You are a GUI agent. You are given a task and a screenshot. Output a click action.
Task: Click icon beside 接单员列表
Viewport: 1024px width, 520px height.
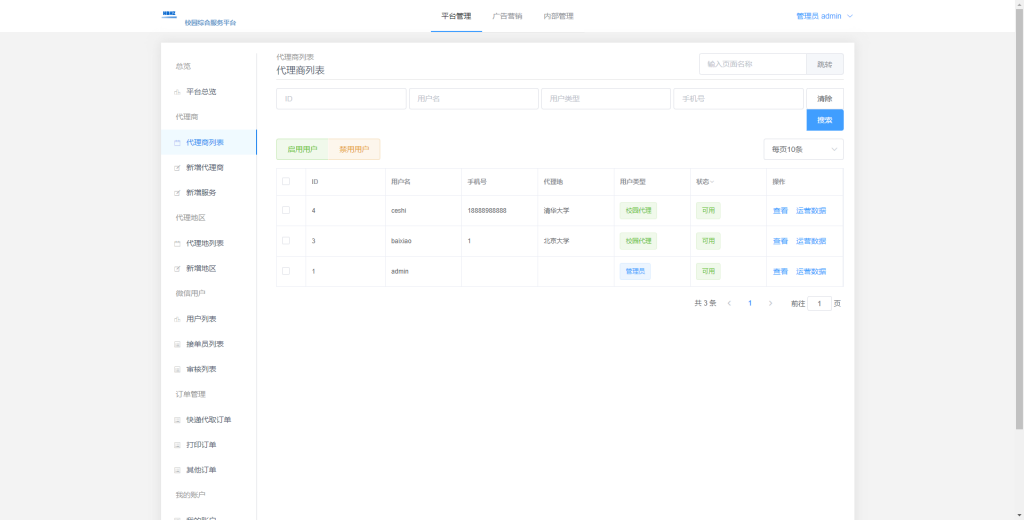[x=177, y=344]
